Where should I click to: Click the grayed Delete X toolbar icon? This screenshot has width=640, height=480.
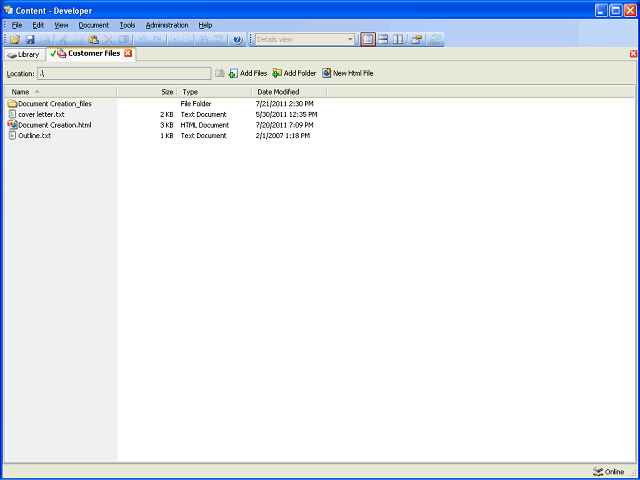[109, 40]
